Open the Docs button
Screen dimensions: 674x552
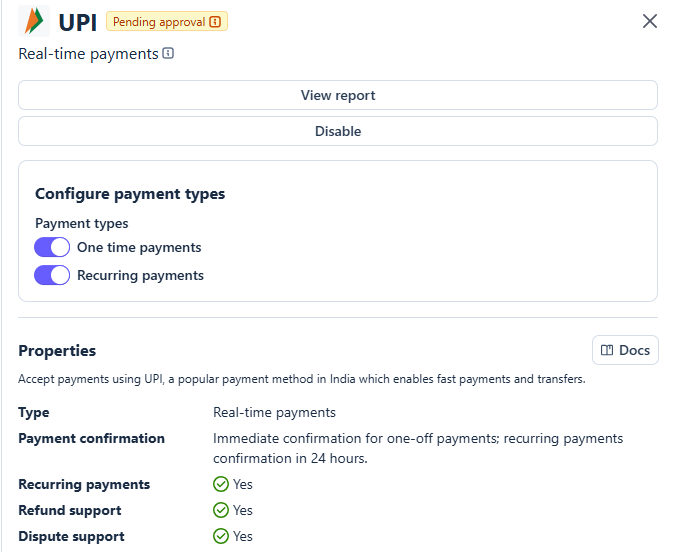(x=625, y=350)
